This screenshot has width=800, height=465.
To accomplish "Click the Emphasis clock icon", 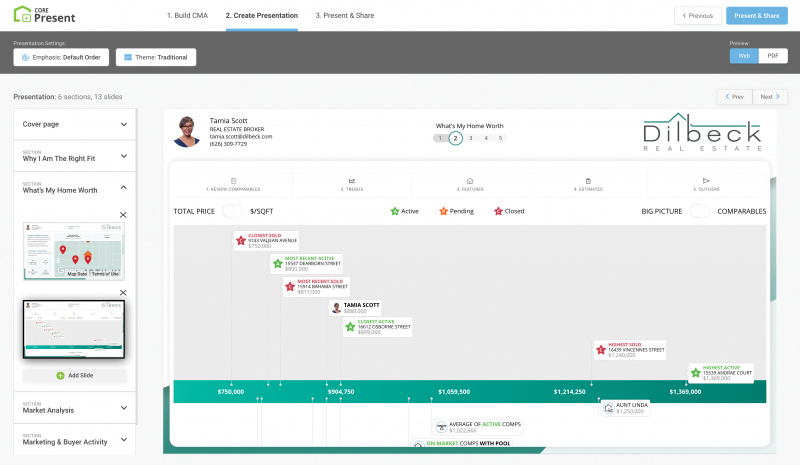I will tap(25, 57).
